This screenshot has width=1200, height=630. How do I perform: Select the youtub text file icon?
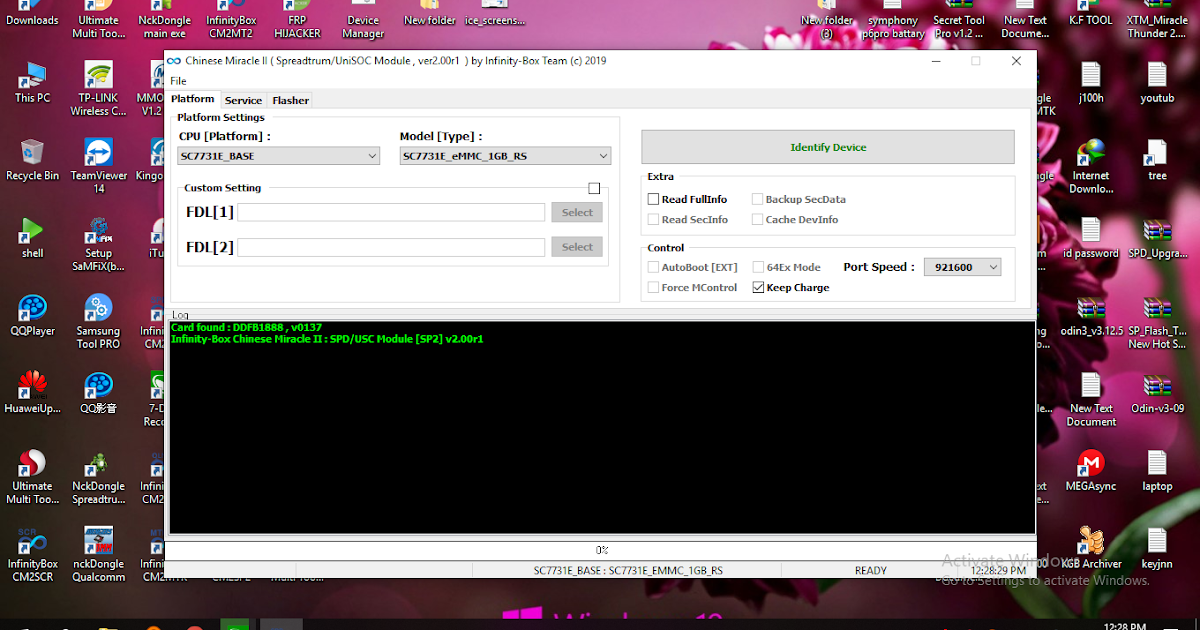[x=1157, y=83]
